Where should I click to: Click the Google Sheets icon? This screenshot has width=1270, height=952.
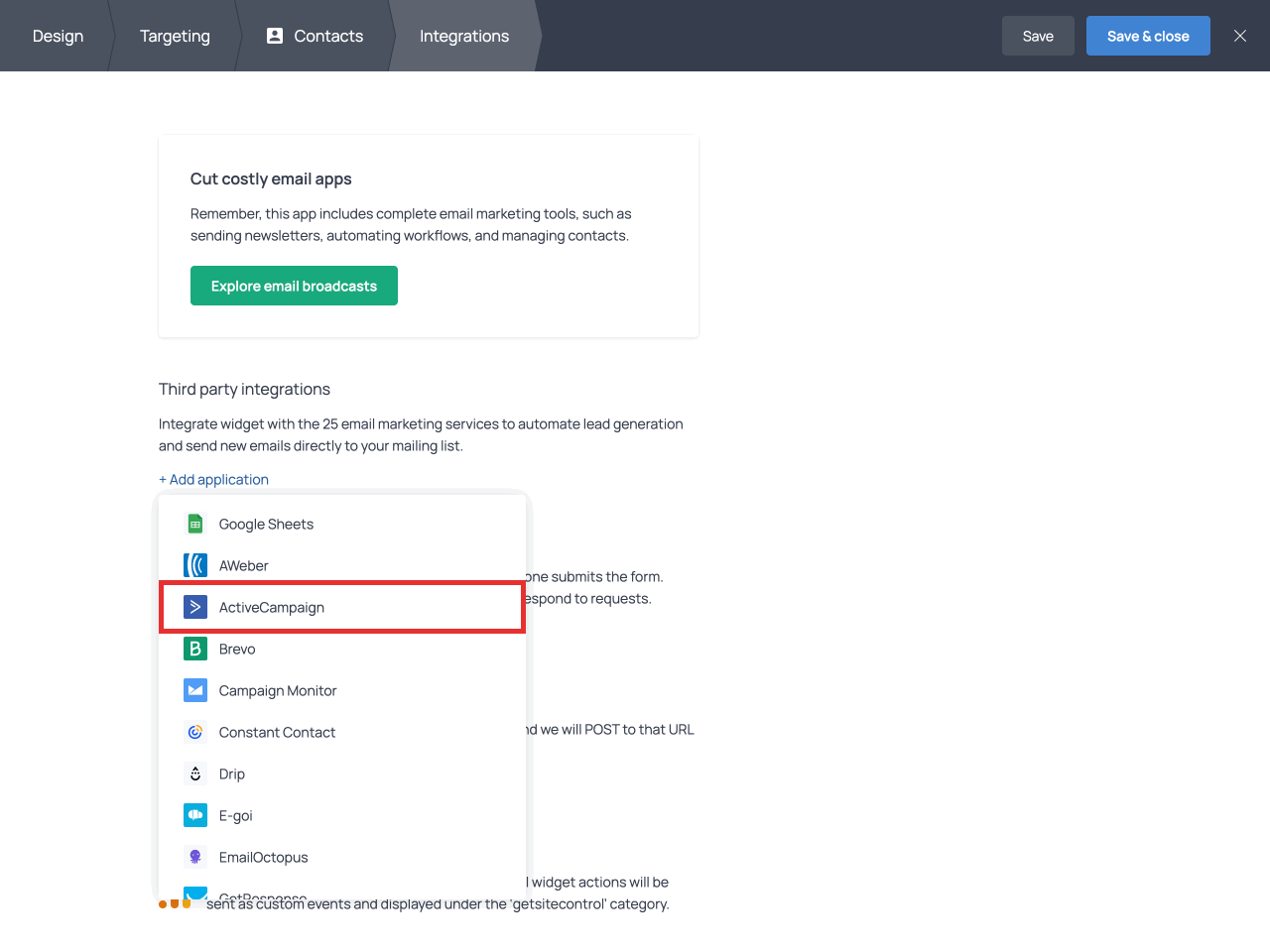[195, 524]
